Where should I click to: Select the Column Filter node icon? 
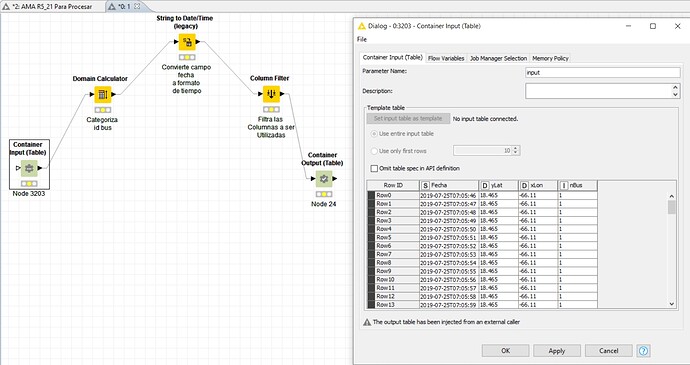click(271, 94)
